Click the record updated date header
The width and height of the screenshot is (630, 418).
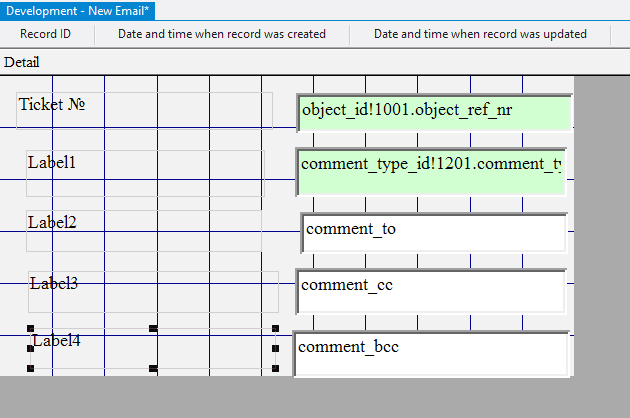[480, 34]
